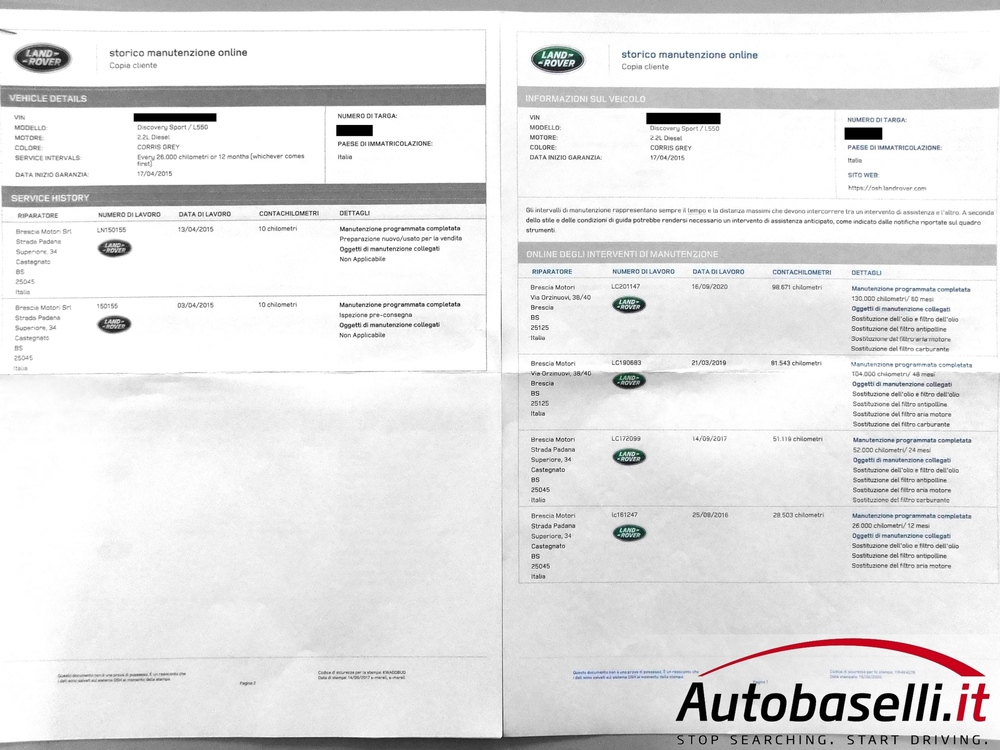Viewport: 1000px width, 750px height.
Task: Select the job number 'LC190683'
Action: 626,362
